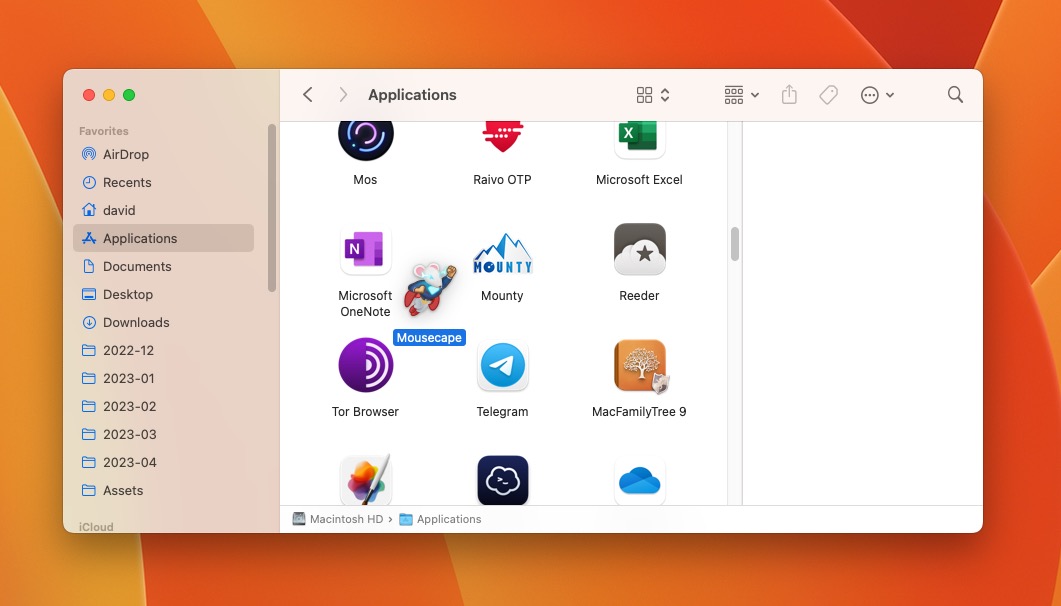Click the Edit Tags toolbar icon

point(828,95)
